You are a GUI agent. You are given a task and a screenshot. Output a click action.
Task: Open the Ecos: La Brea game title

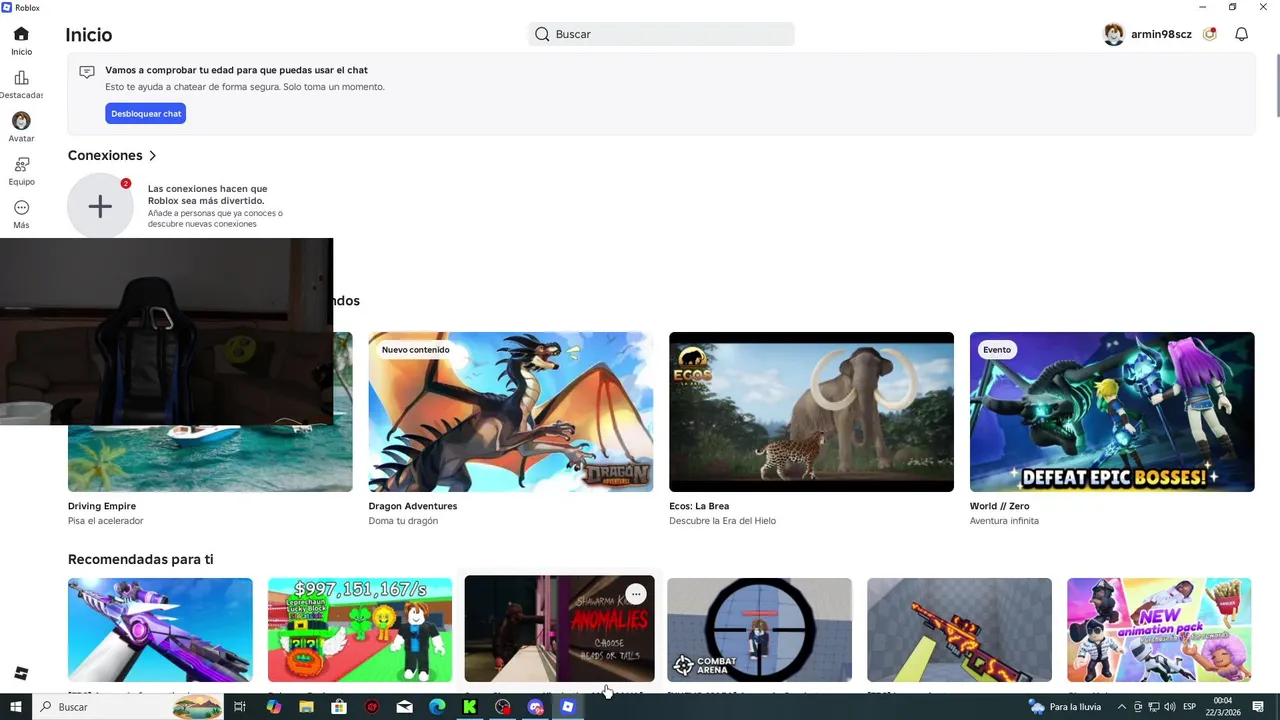click(699, 506)
